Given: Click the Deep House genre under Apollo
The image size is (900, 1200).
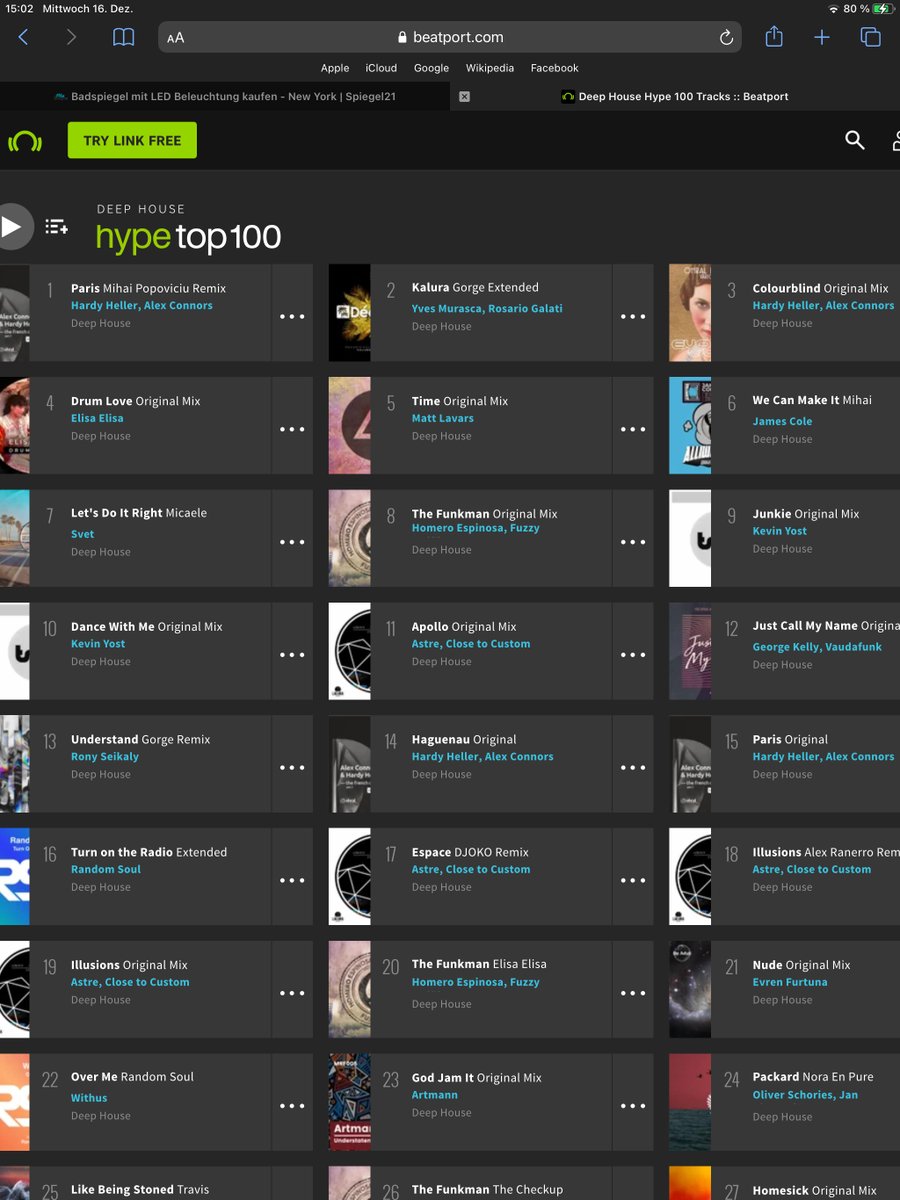Looking at the screenshot, I should tap(442, 662).
